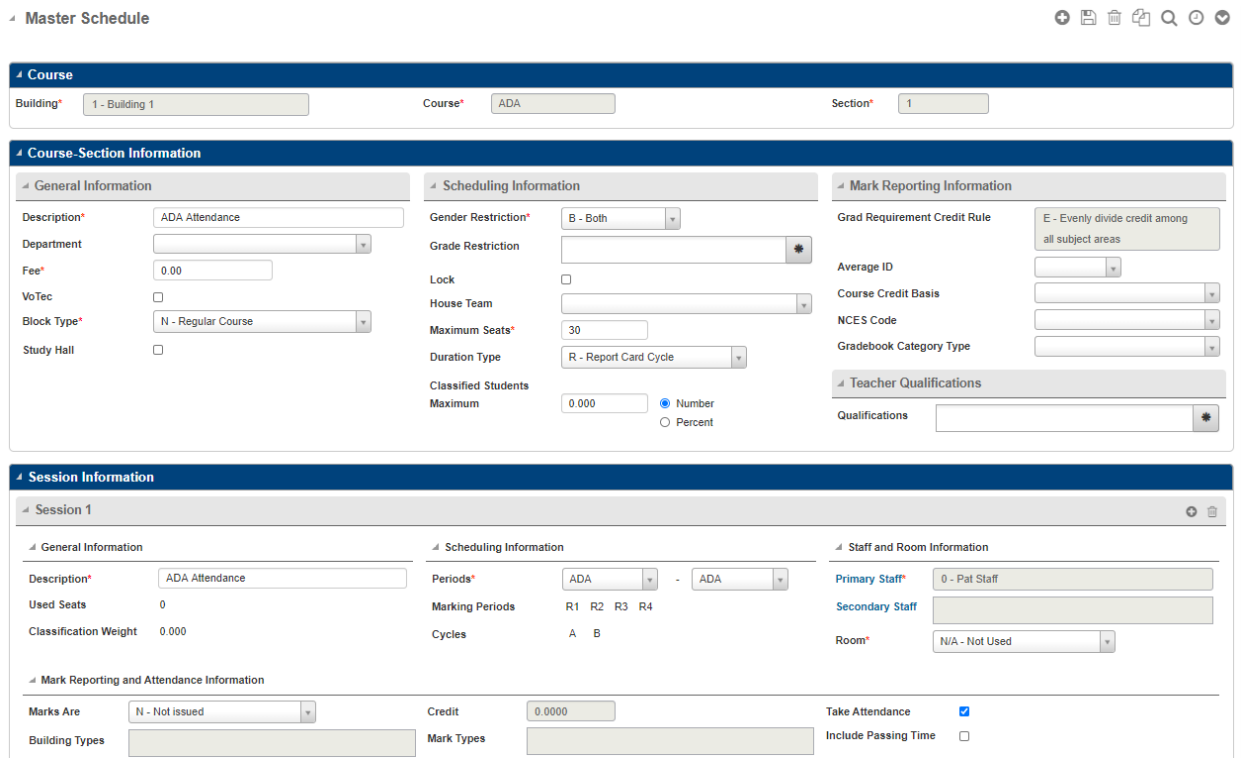Viewport: 1243px width, 775px height.
Task: Save the master schedule with the floppy disk icon
Action: [x=1088, y=18]
